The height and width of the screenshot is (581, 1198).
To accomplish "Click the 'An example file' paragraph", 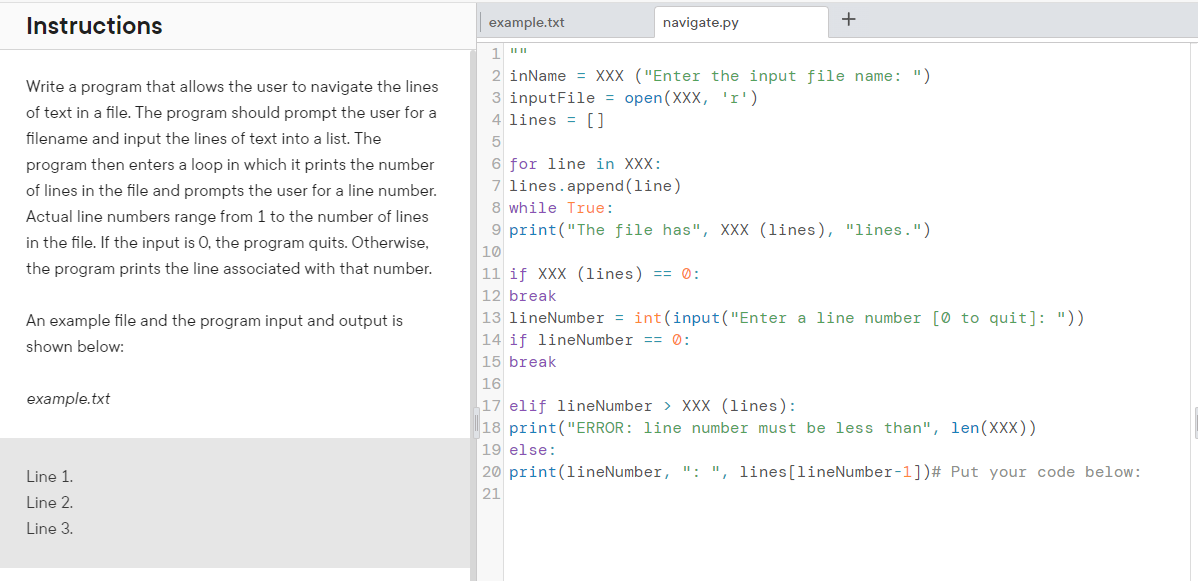I will coord(214,334).
